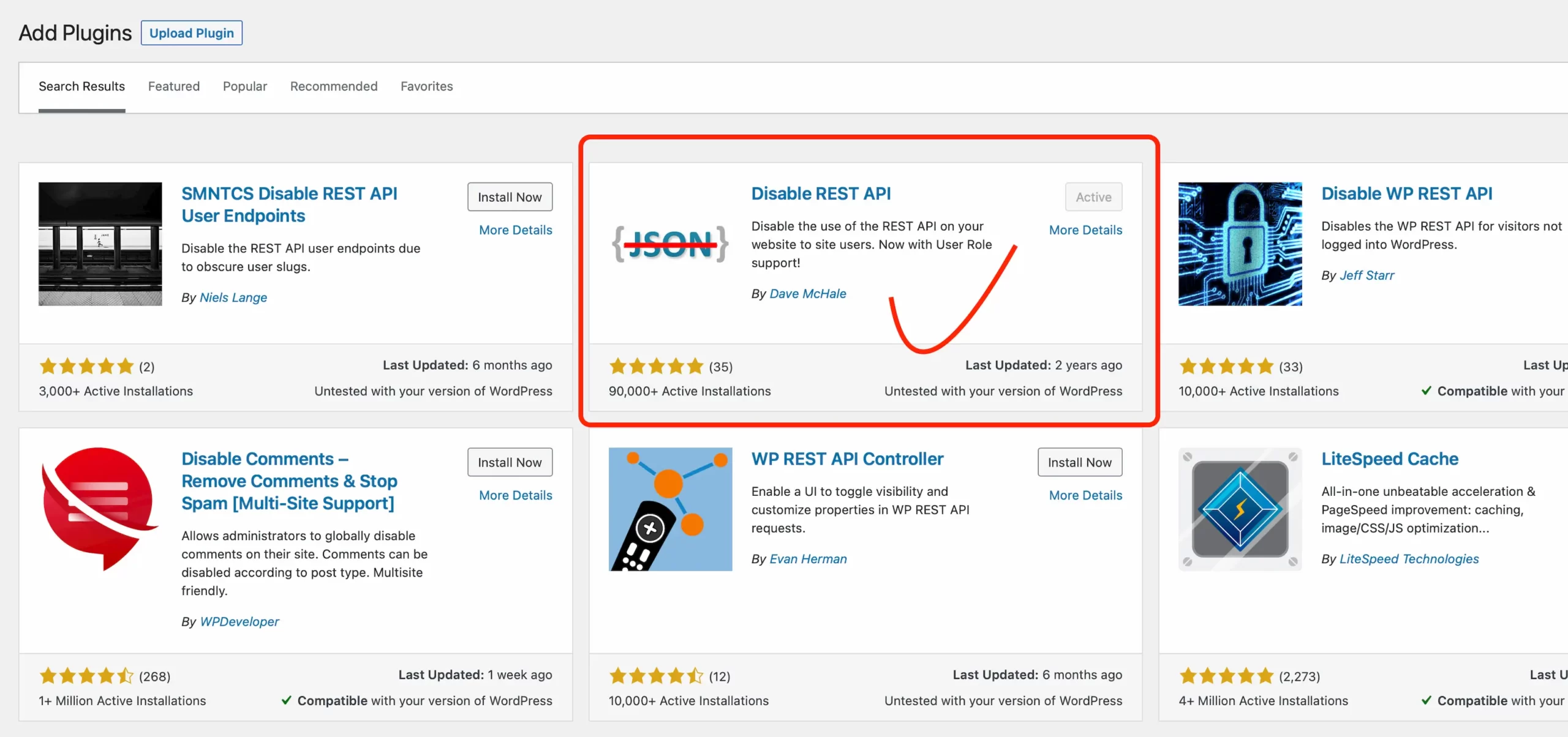
Task: View author Dave McHale's plugins
Action: click(x=808, y=294)
